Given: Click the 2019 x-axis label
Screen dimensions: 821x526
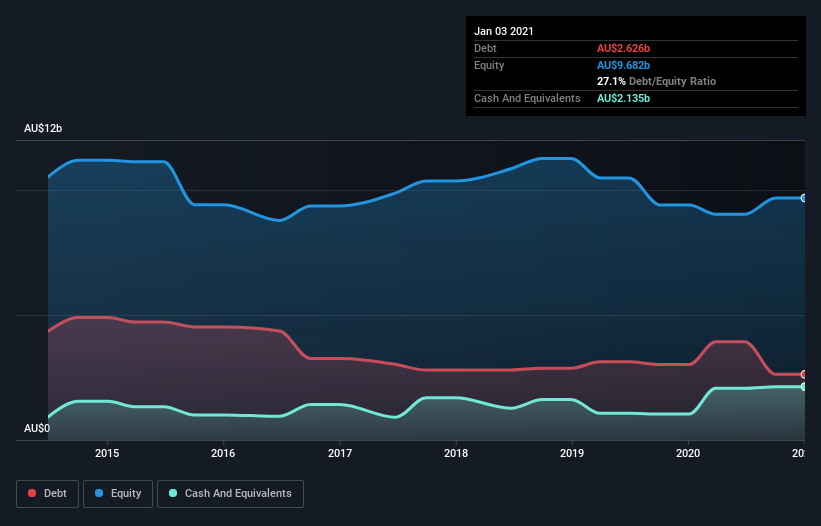Looking at the screenshot, I should point(572,453).
